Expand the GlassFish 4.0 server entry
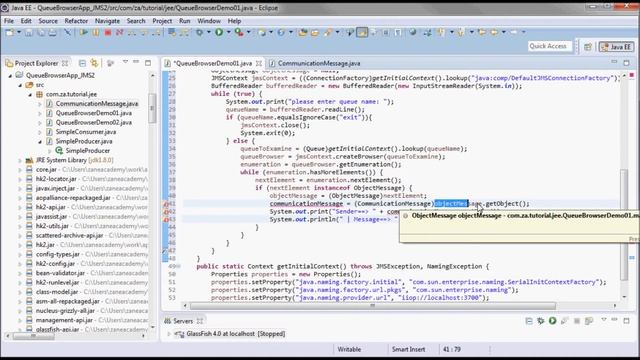Viewport: 640px width, 360px height. tap(169, 334)
